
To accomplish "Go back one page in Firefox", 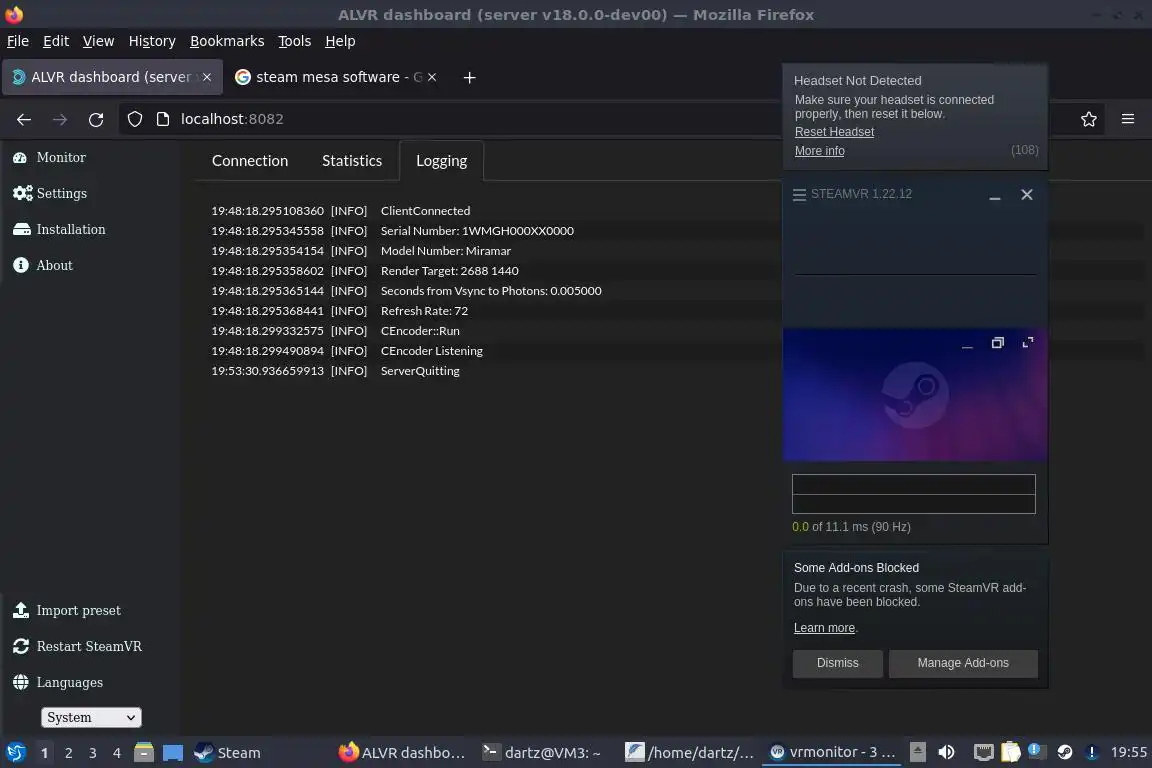I will [24, 119].
